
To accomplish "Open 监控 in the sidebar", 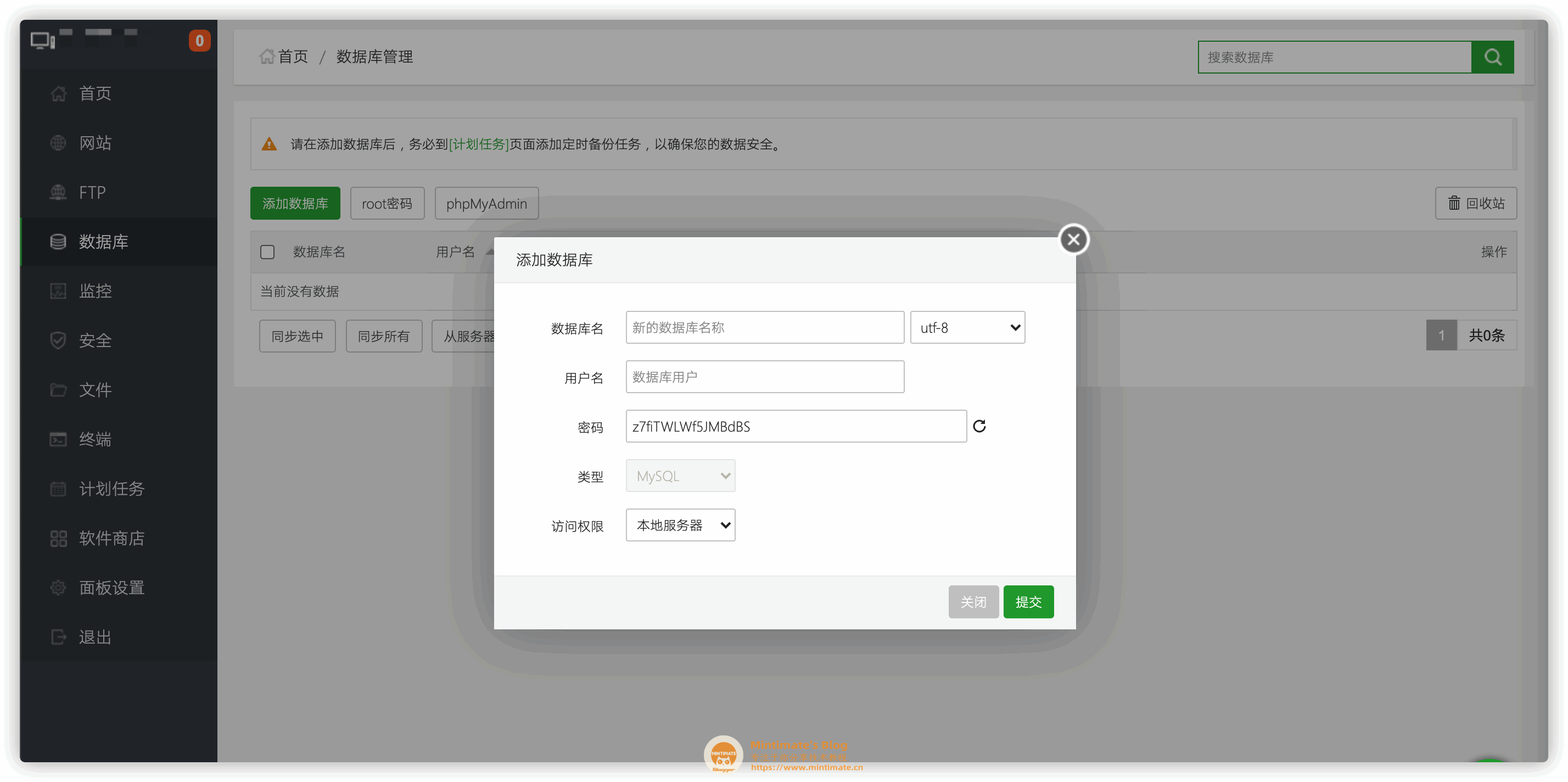I will tap(119, 291).
